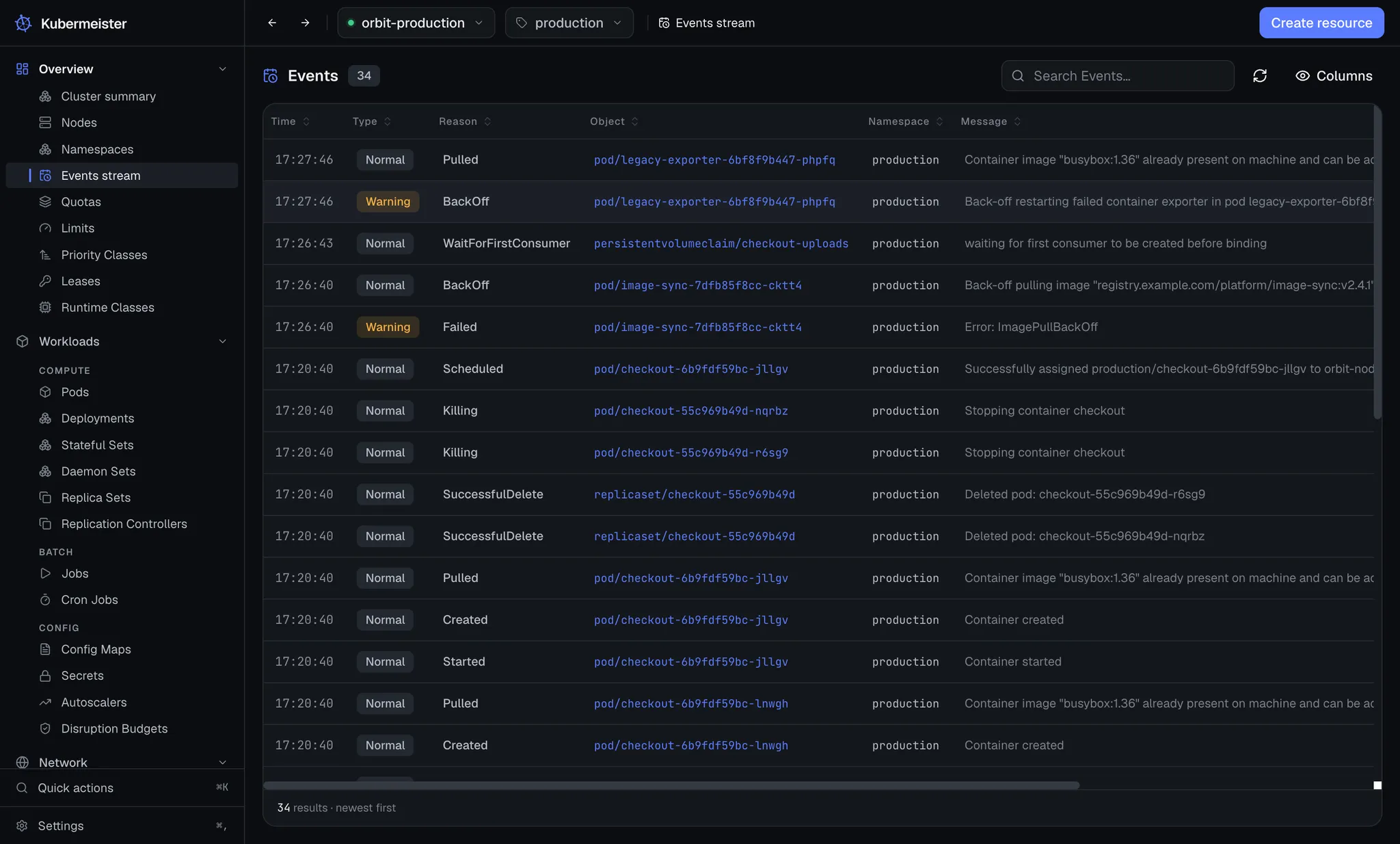Toggle the Columns visibility menu
1400x844 pixels.
point(1334,76)
